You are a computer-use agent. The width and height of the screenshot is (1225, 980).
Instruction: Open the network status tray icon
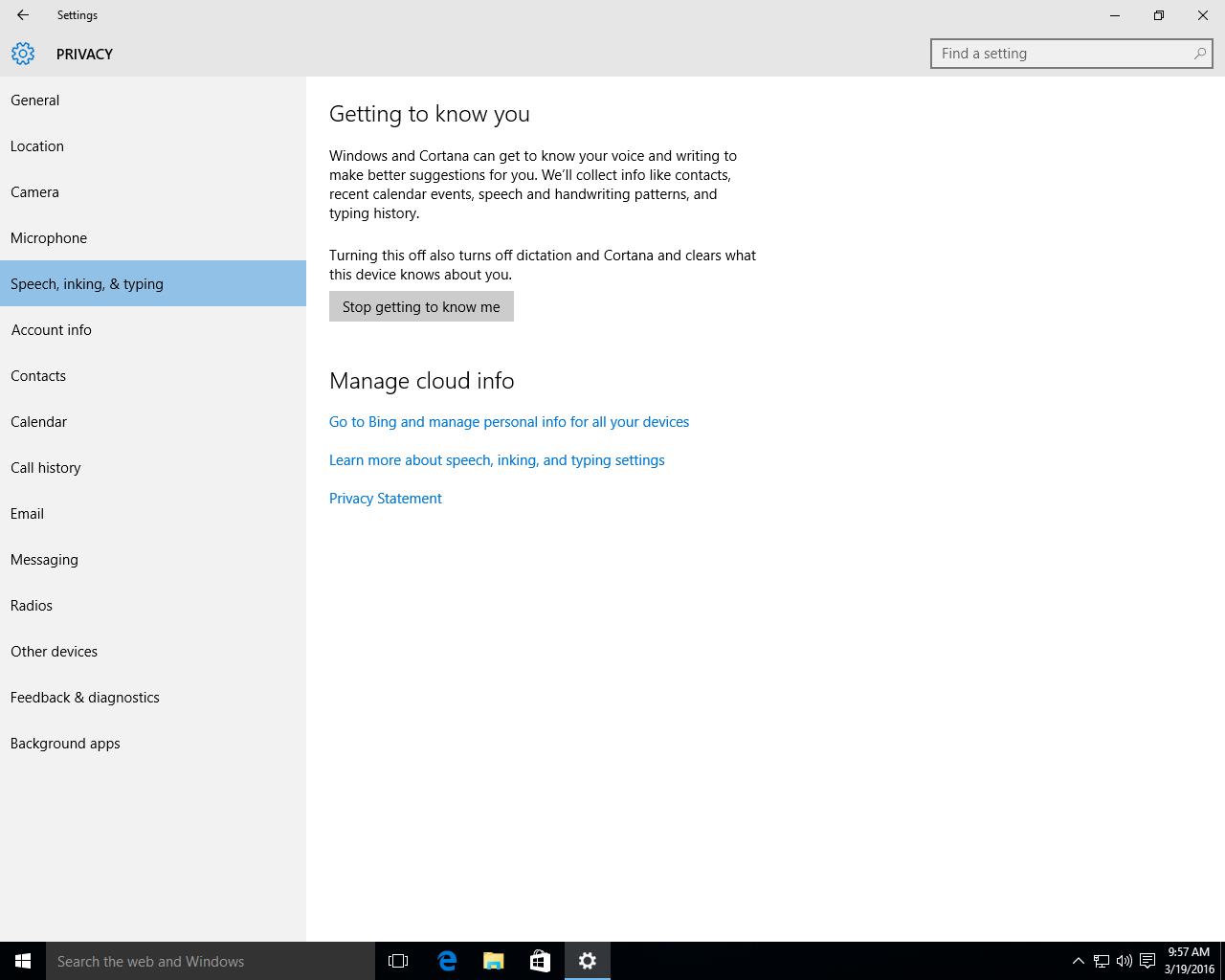1102,961
